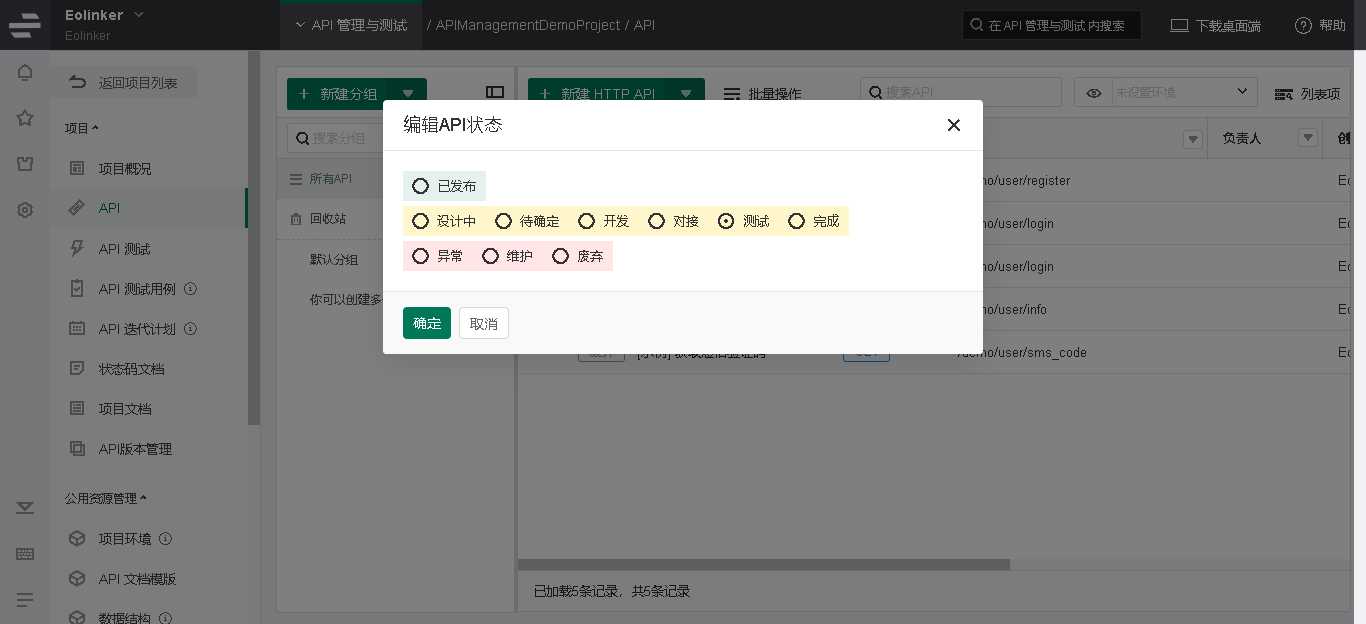This screenshot has width=1366, height=624.
Task: Click the global search field in header
Action: 1051,25
